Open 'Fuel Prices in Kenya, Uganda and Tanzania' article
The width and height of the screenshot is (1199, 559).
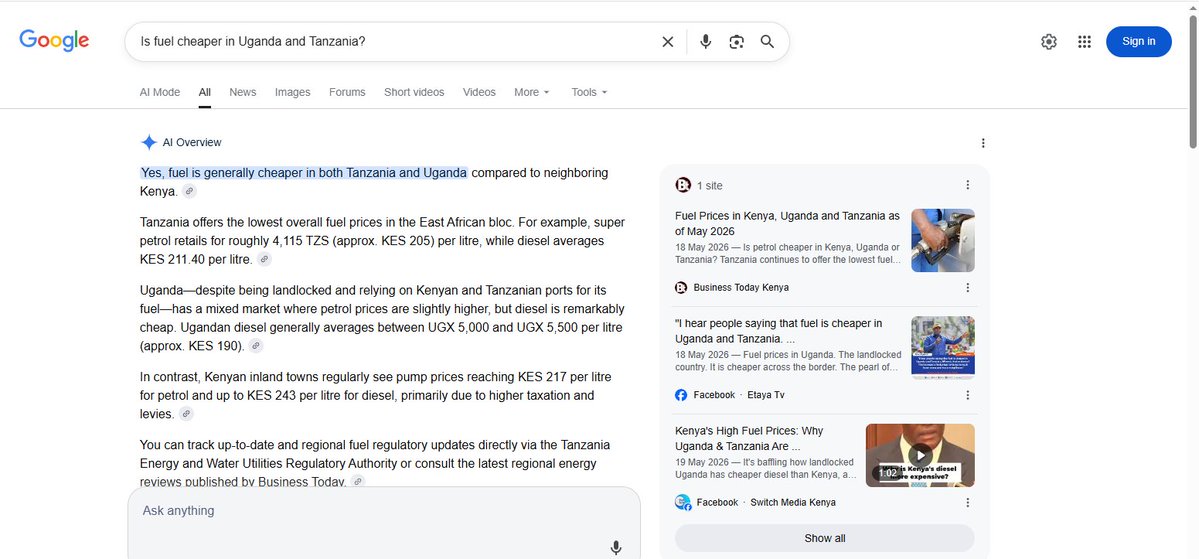[788, 223]
